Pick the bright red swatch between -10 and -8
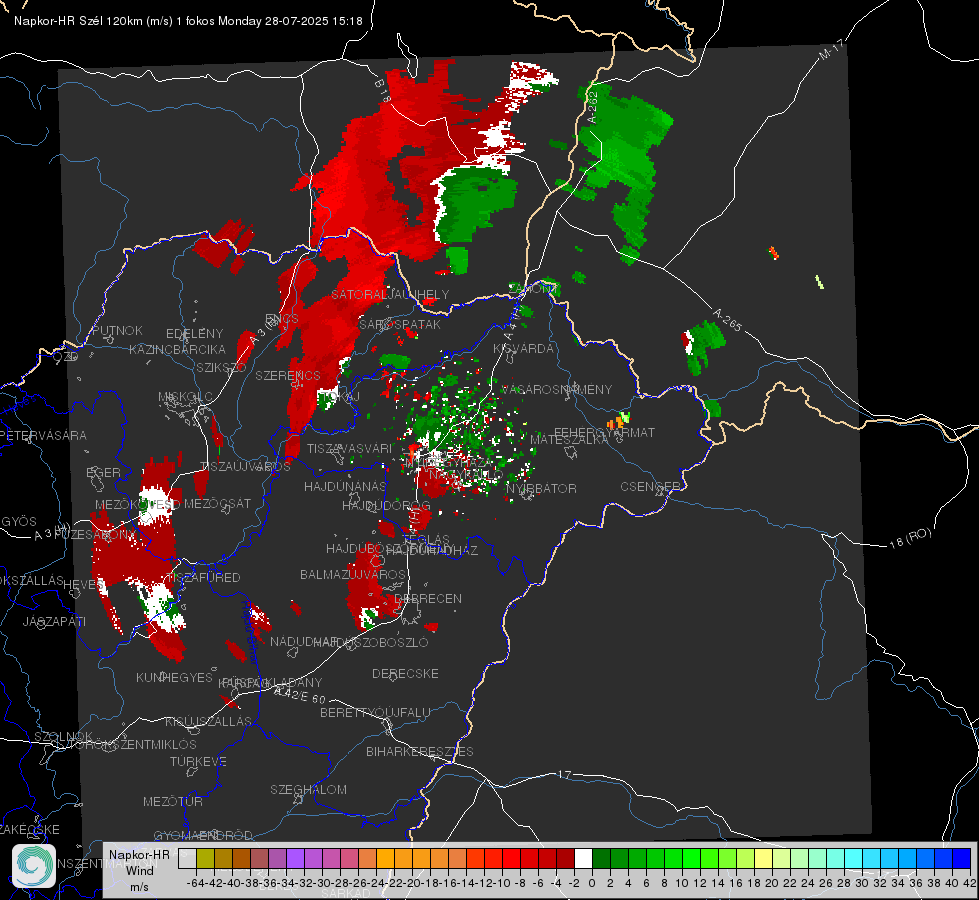This screenshot has width=979, height=900. (x=511, y=859)
